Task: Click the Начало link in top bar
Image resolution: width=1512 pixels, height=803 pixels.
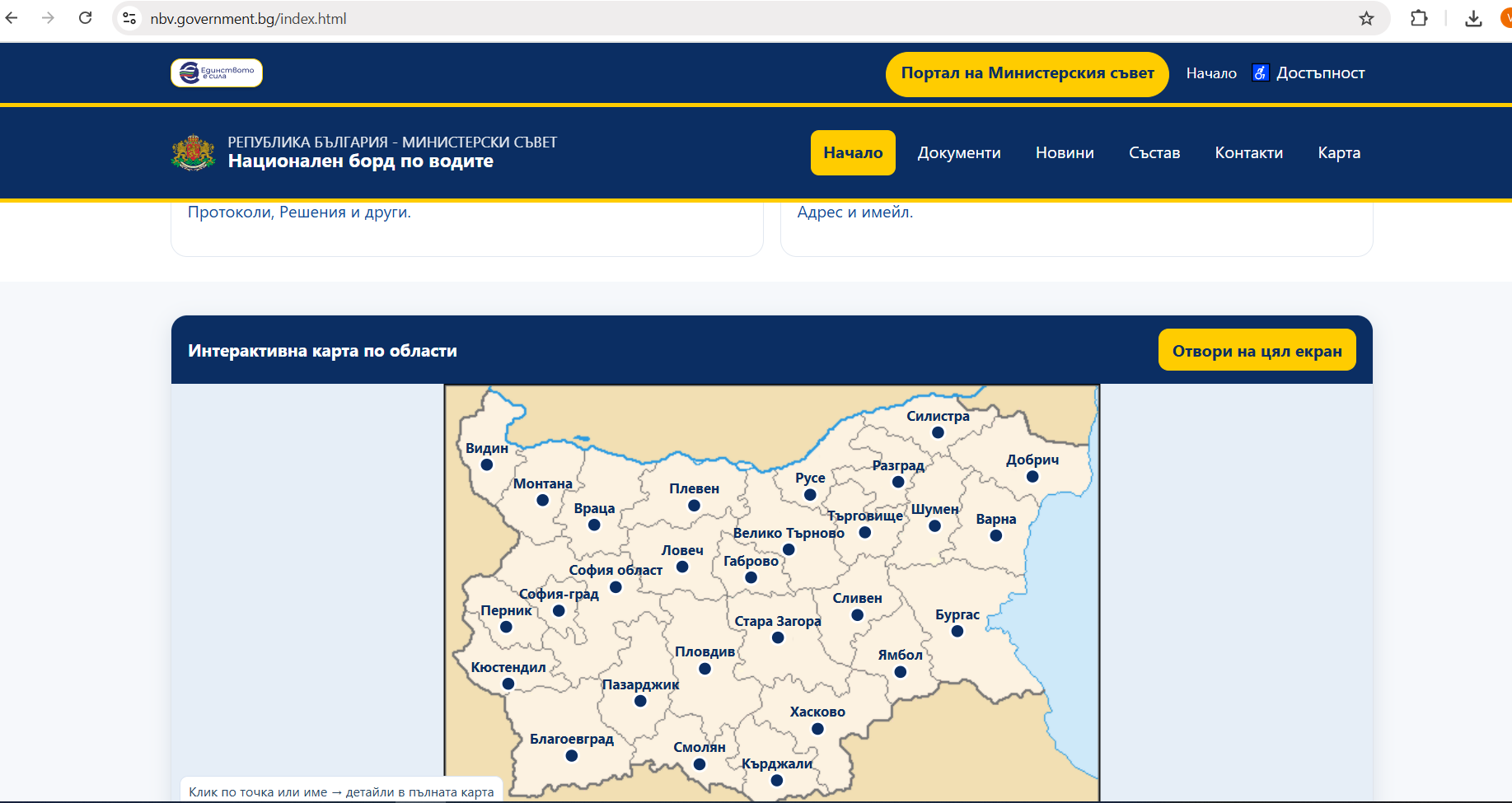Action: coord(1210,73)
